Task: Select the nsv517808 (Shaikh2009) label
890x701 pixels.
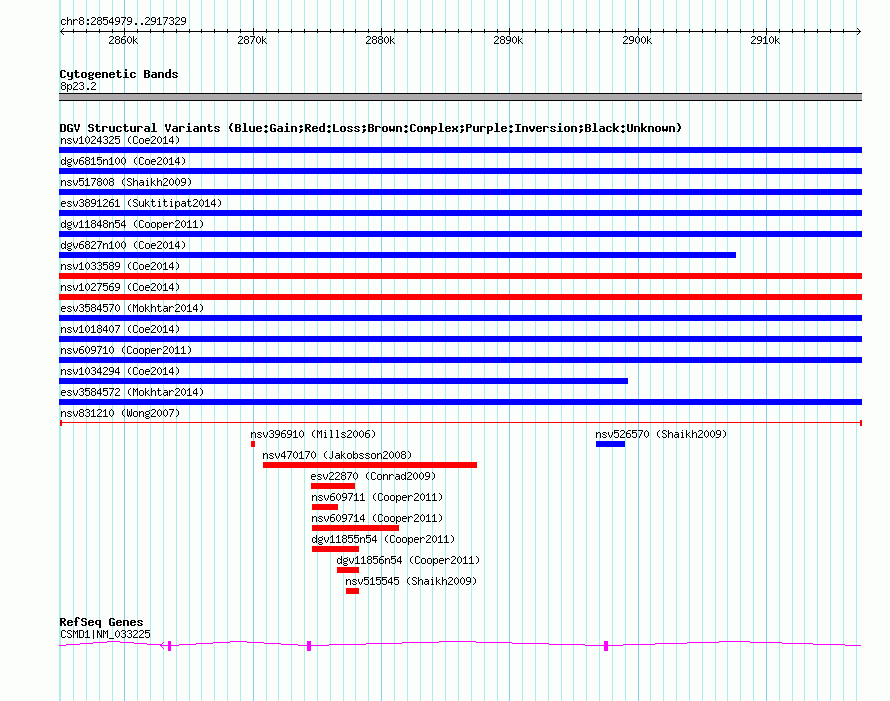Action: click(x=125, y=182)
